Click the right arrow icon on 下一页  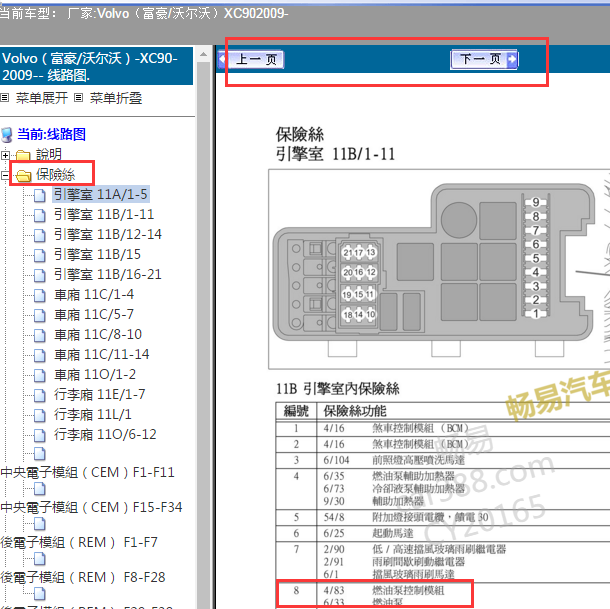513,60
